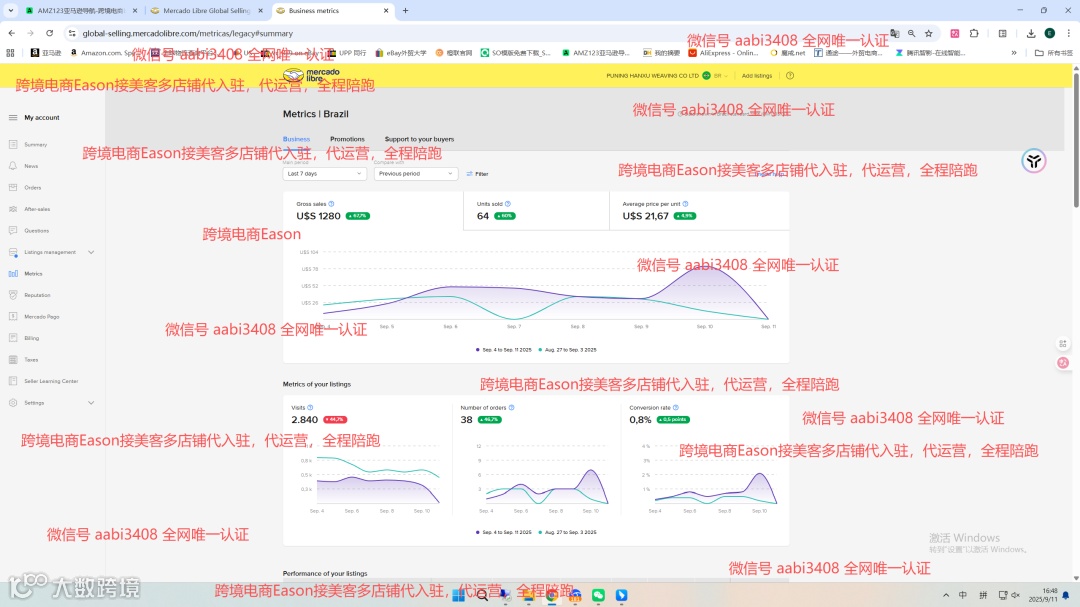Viewport: 1080px width, 607px height.
Task: Open the taskbar search magnifier
Action: [x=482, y=595]
